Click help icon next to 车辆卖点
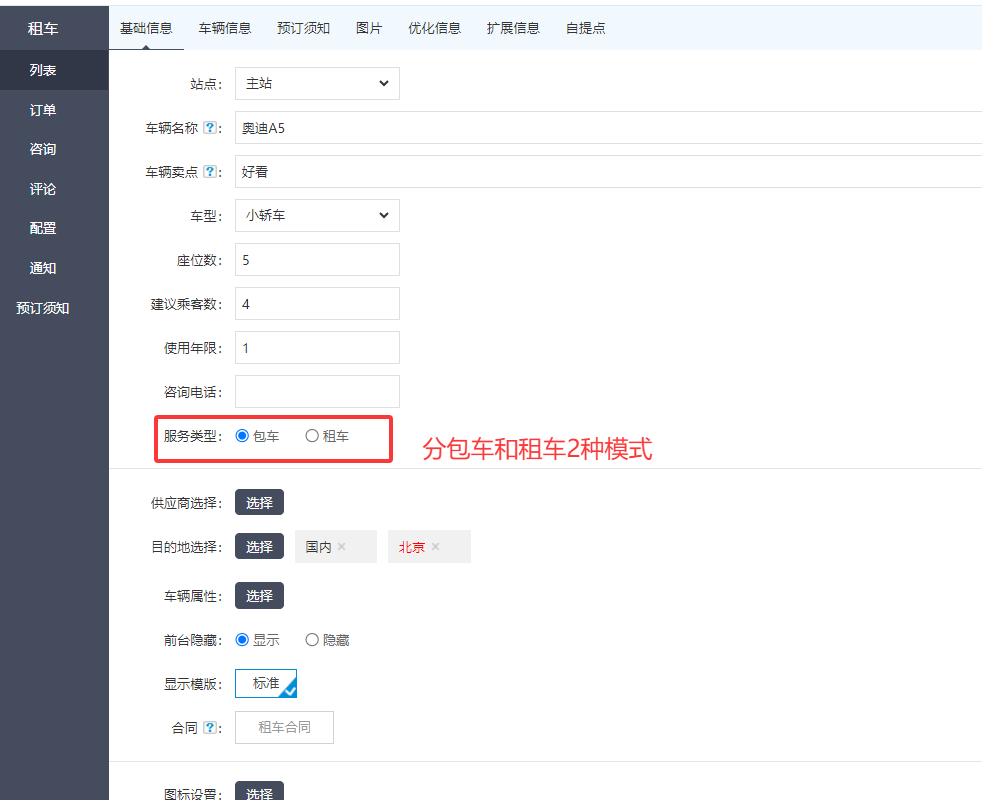The image size is (982, 800). [210, 172]
